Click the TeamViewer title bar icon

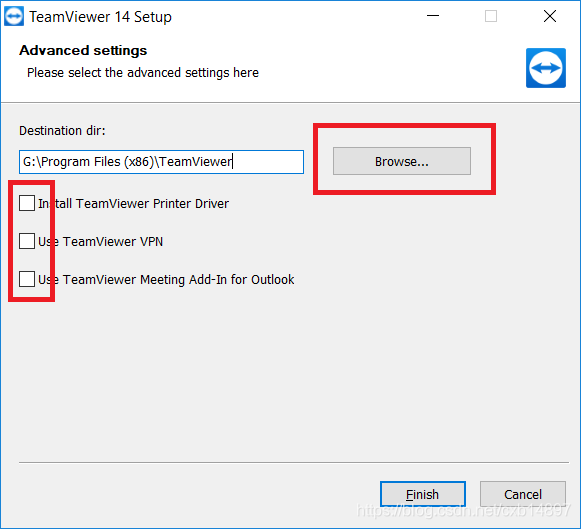[x=14, y=16]
